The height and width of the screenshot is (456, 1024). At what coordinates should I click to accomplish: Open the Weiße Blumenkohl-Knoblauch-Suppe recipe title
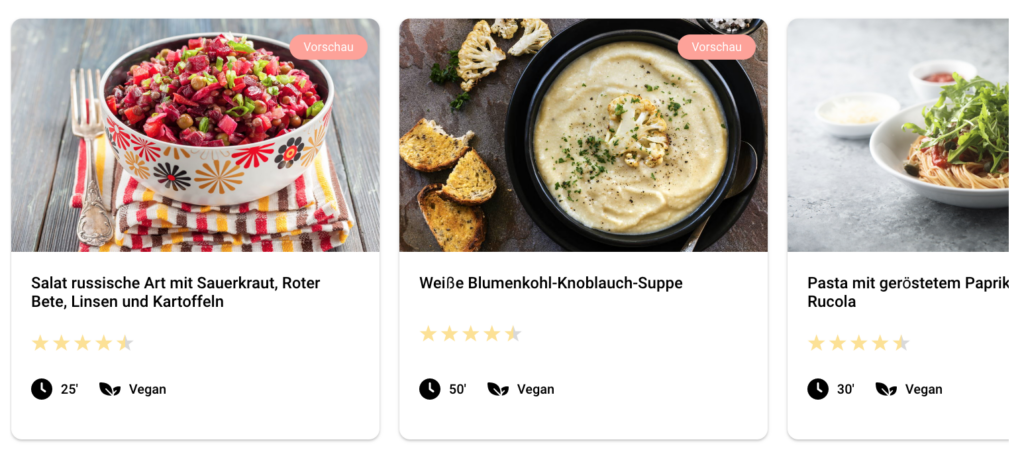551,283
